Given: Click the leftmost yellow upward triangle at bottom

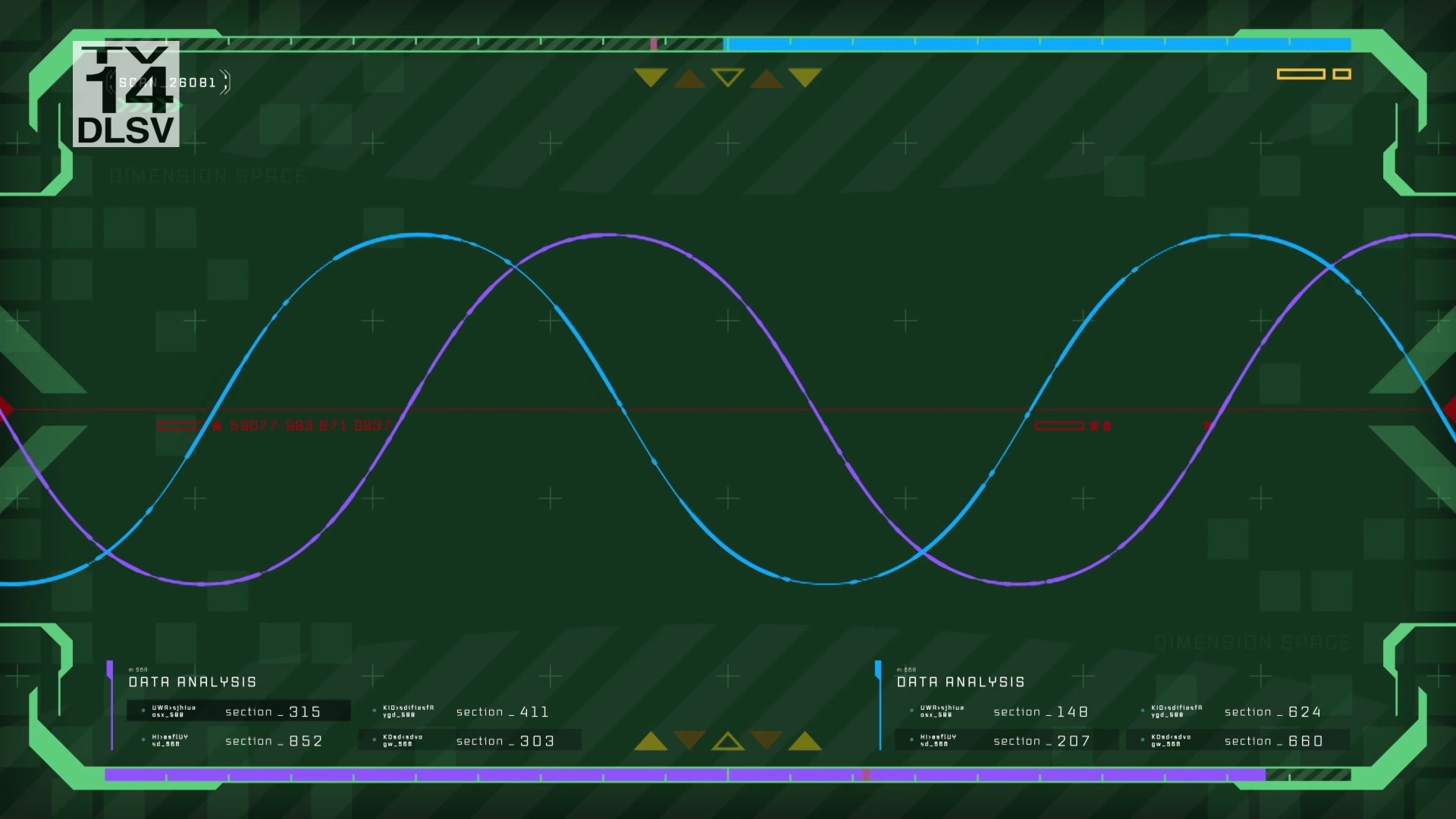Looking at the screenshot, I should coord(651,742).
